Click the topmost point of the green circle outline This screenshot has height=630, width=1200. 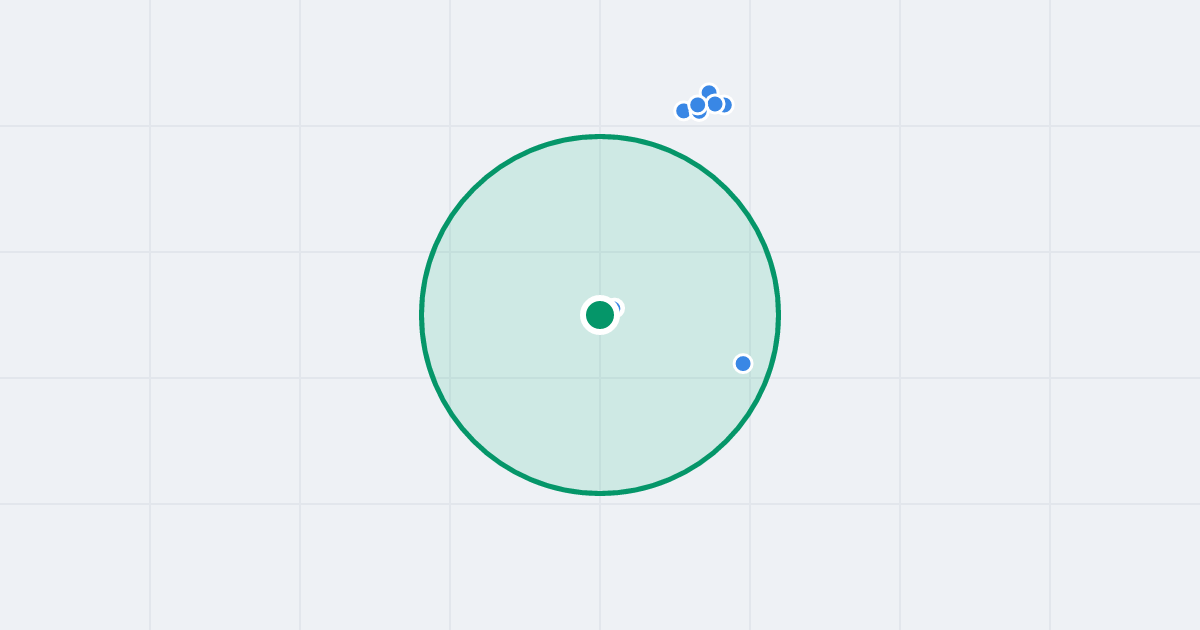tap(600, 136)
